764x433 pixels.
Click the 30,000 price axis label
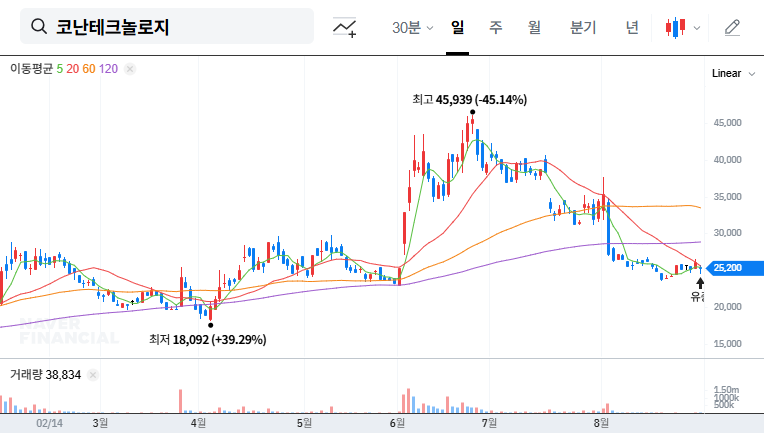727,233
